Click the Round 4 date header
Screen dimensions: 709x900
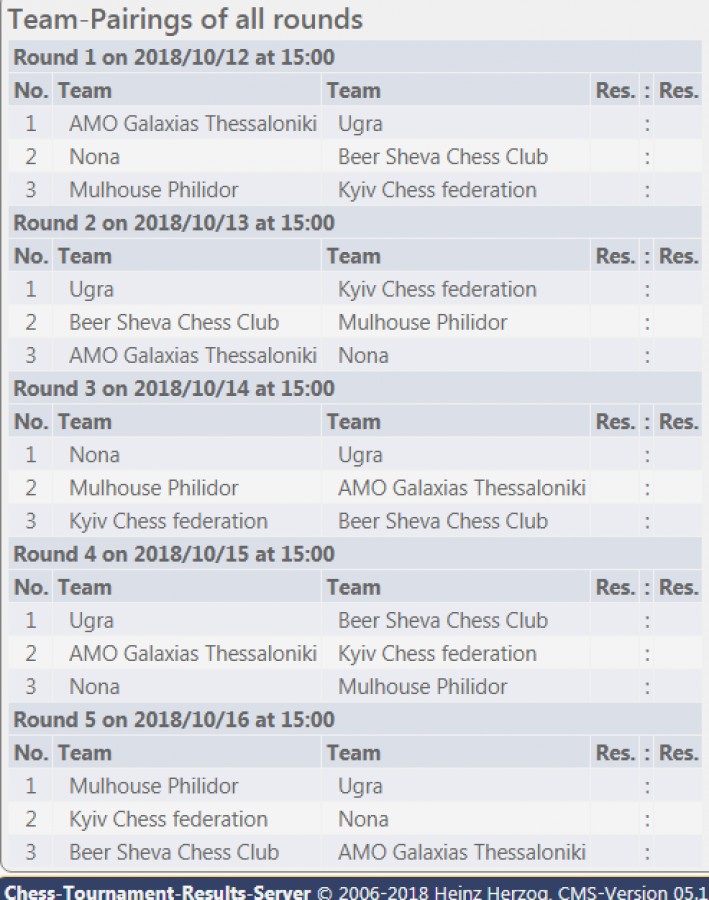[174, 554]
